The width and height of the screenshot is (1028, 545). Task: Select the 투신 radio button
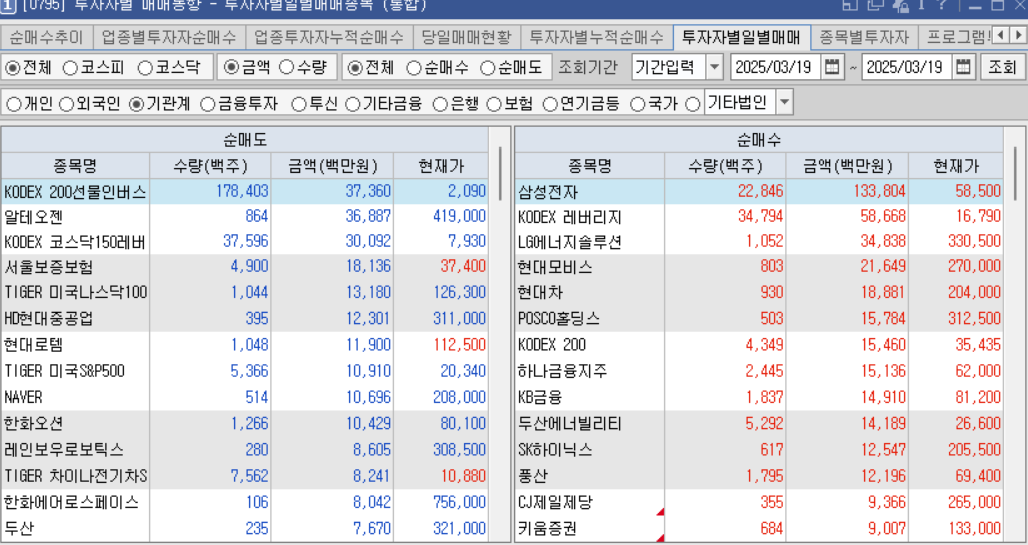click(299, 104)
